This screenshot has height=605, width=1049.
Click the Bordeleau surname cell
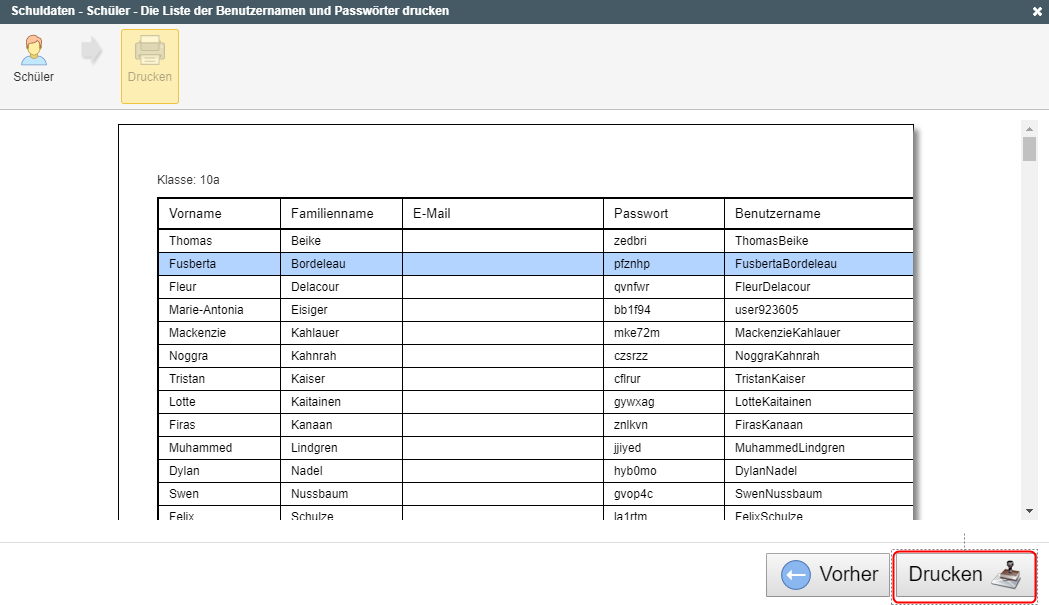tap(341, 264)
